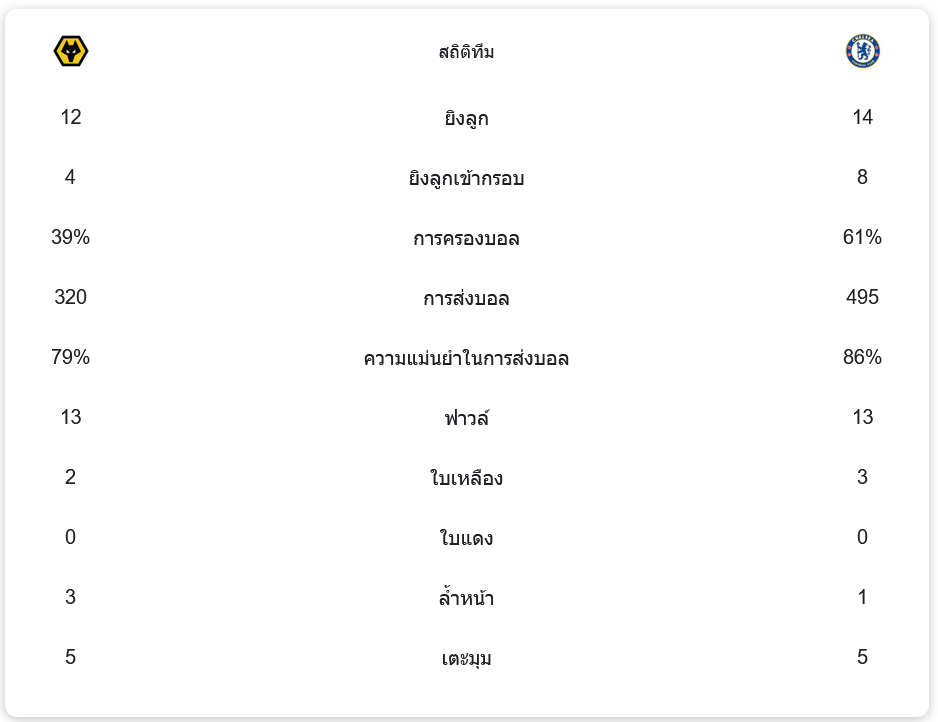Click the เตะมุม stat label
Screen dimensions: 938x722
click(x=466, y=658)
